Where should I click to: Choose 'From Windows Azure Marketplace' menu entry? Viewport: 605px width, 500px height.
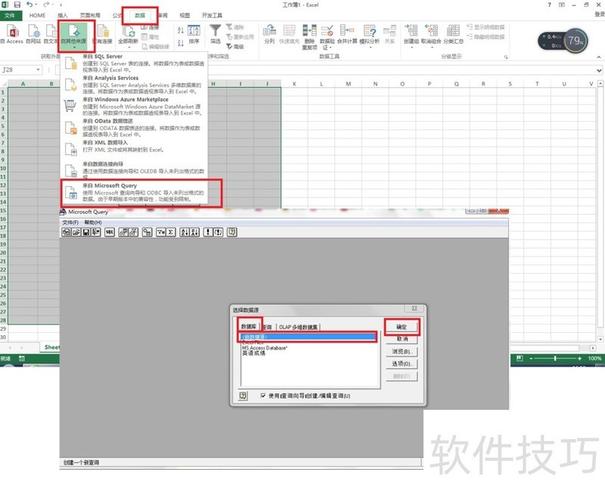coord(134,106)
